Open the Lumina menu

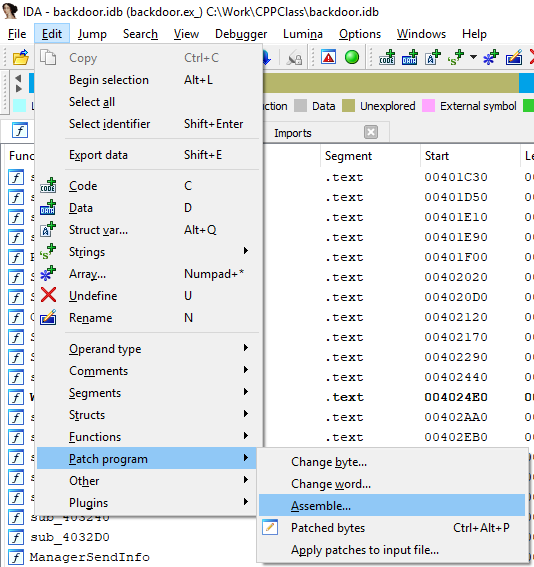[303, 34]
